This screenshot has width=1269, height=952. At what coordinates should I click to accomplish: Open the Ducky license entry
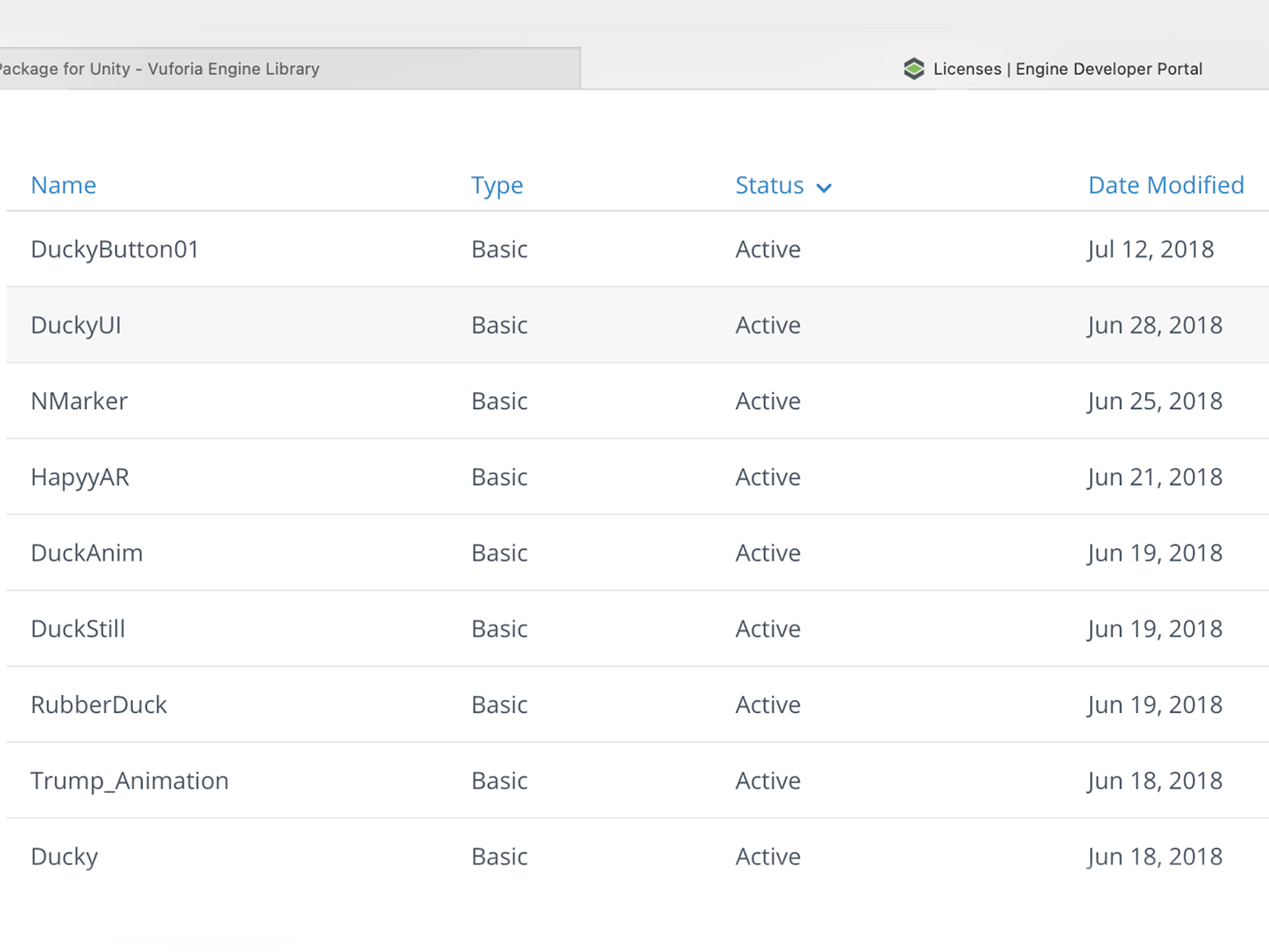pyautogui.click(x=64, y=857)
